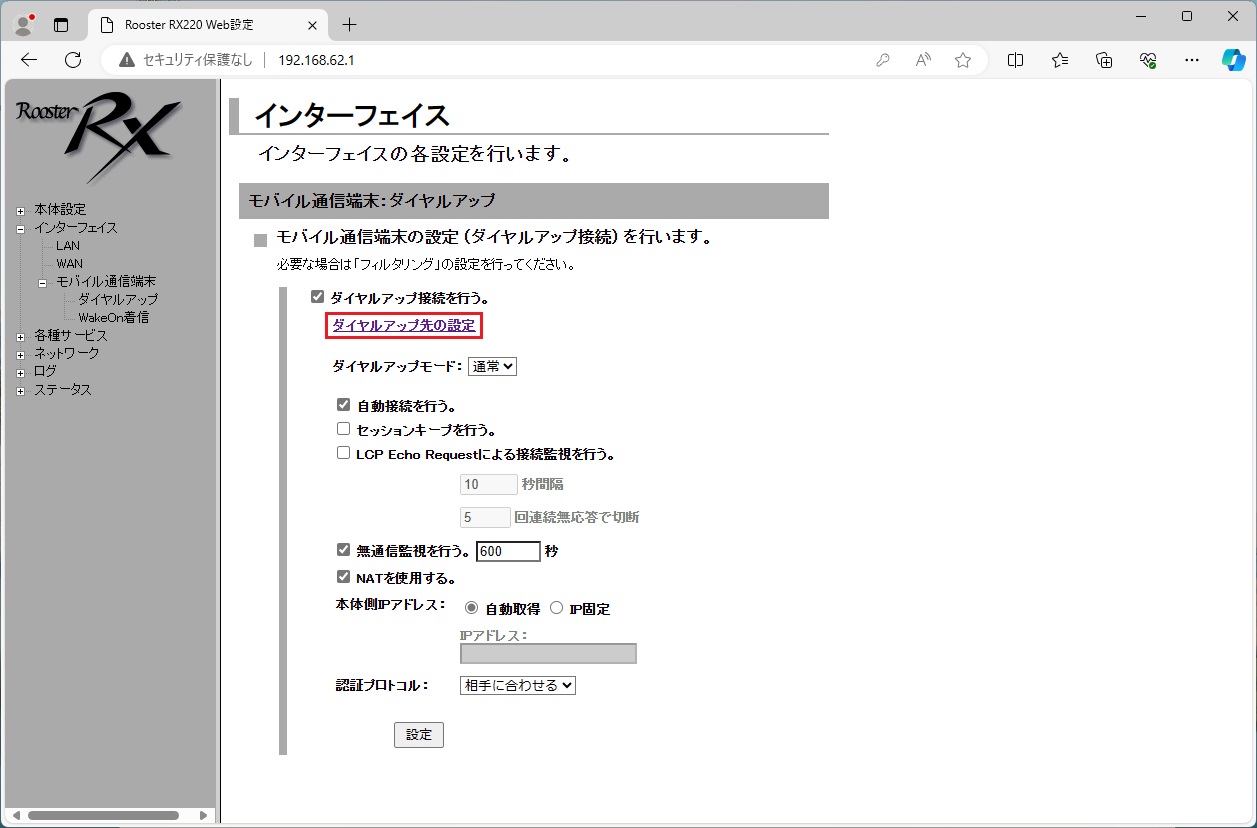Image resolution: width=1257 pixels, height=828 pixels.
Task: Toggle NATを使用する checkbox
Action: point(343,577)
